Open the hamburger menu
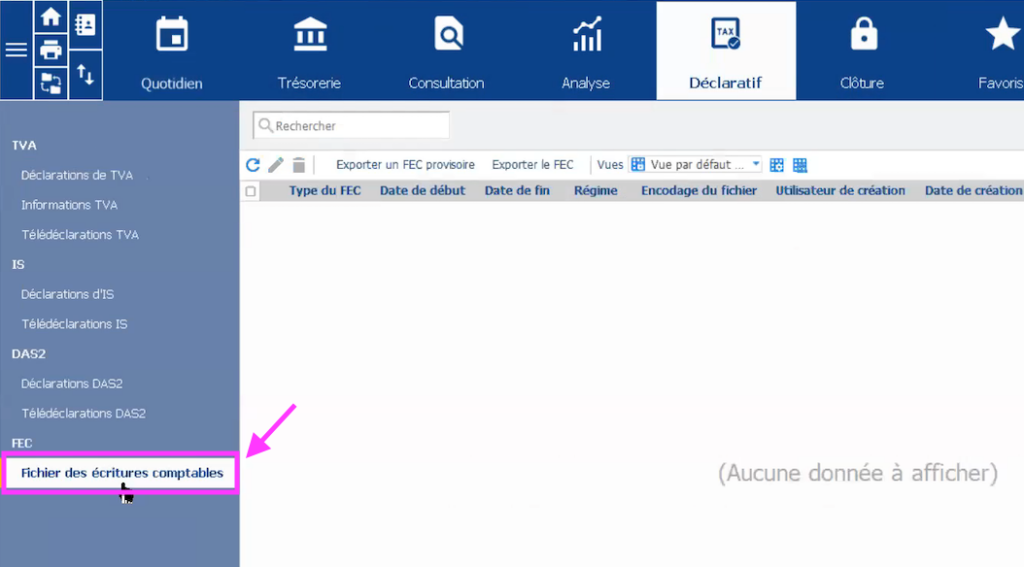The image size is (1024, 567). point(16,50)
